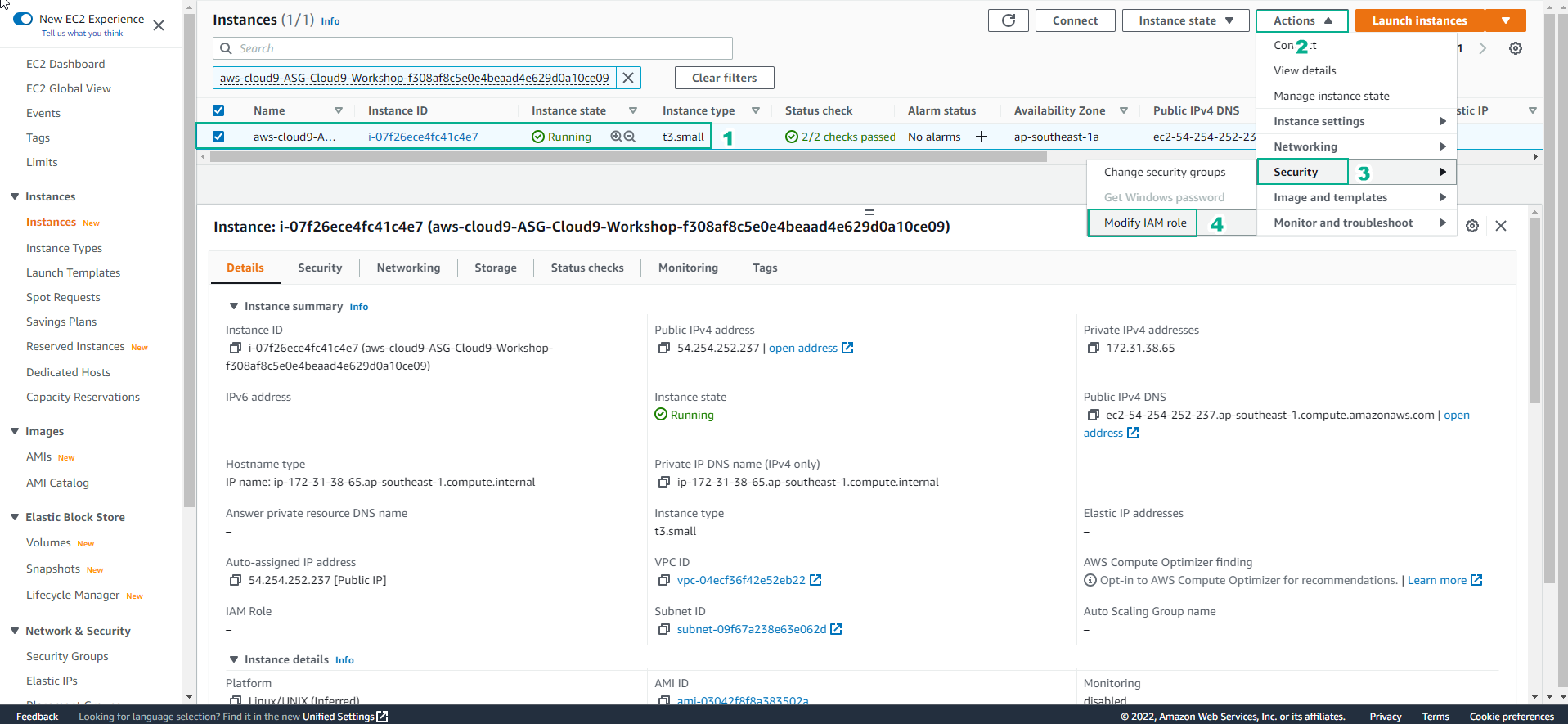The image size is (1568, 724).
Task: Copy the Instance ID in summary
Action: point(236,348)
